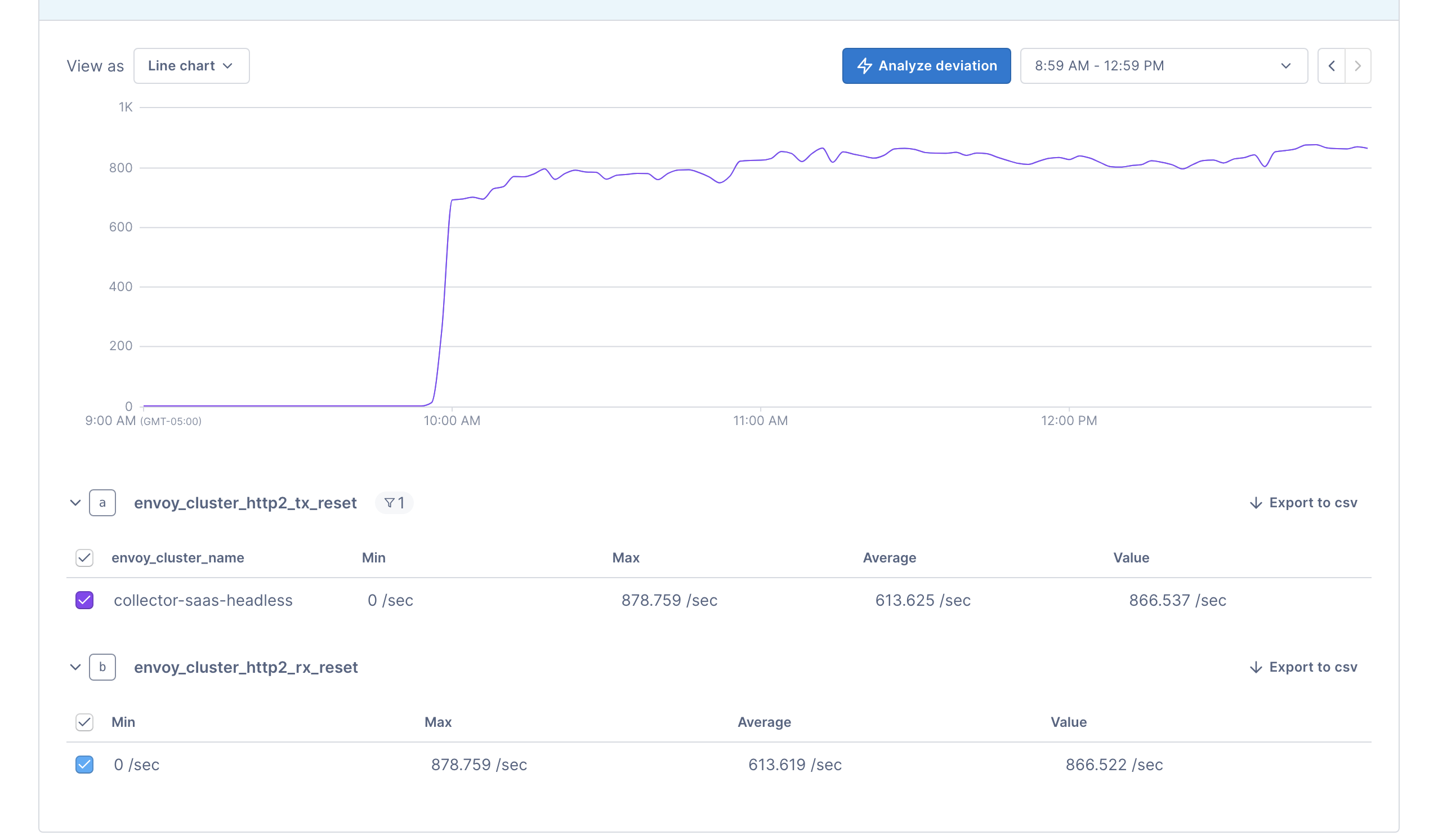The height and width of the screenshot is (840, 1438).
Task: Click the 'b' query badge for rx_reset metric
Action: [102, 667]
